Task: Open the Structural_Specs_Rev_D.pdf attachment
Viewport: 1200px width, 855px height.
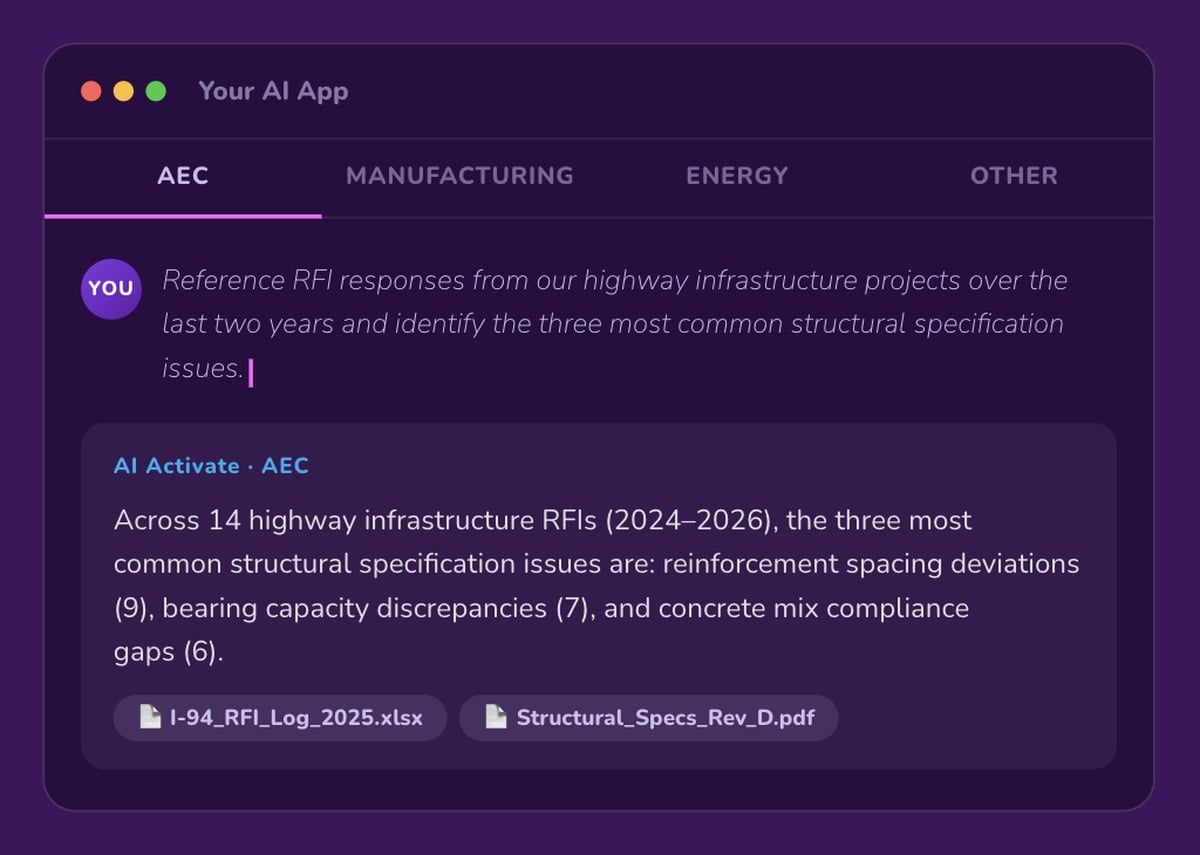Action: [x=649, y=717]
